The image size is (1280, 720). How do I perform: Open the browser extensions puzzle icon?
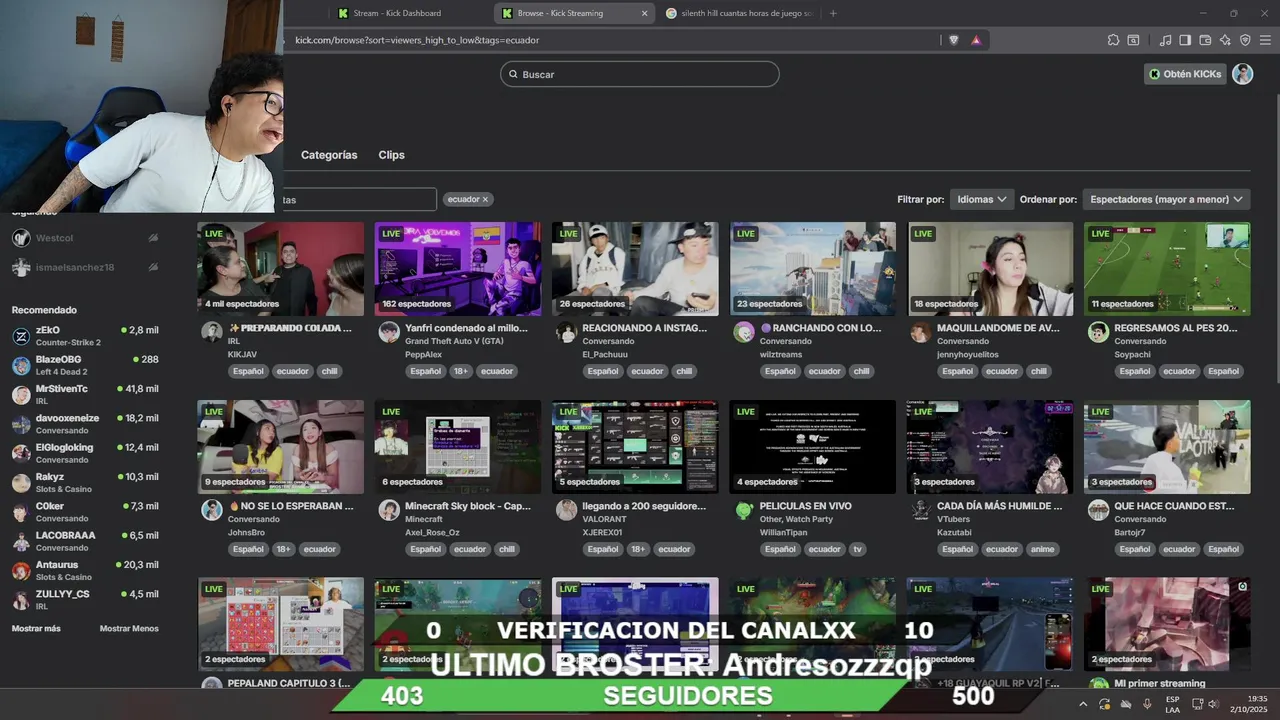click(1113, 40)
